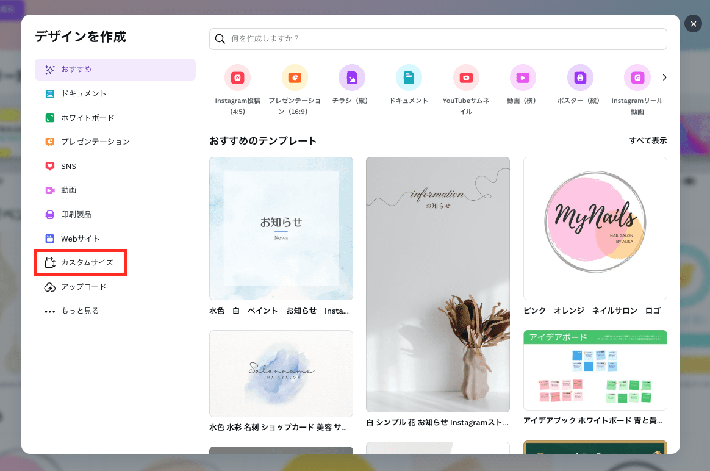Screen dimensions: 710x471
Task: Click the document icon in the sidebar
Action: [x=50, y=94]
